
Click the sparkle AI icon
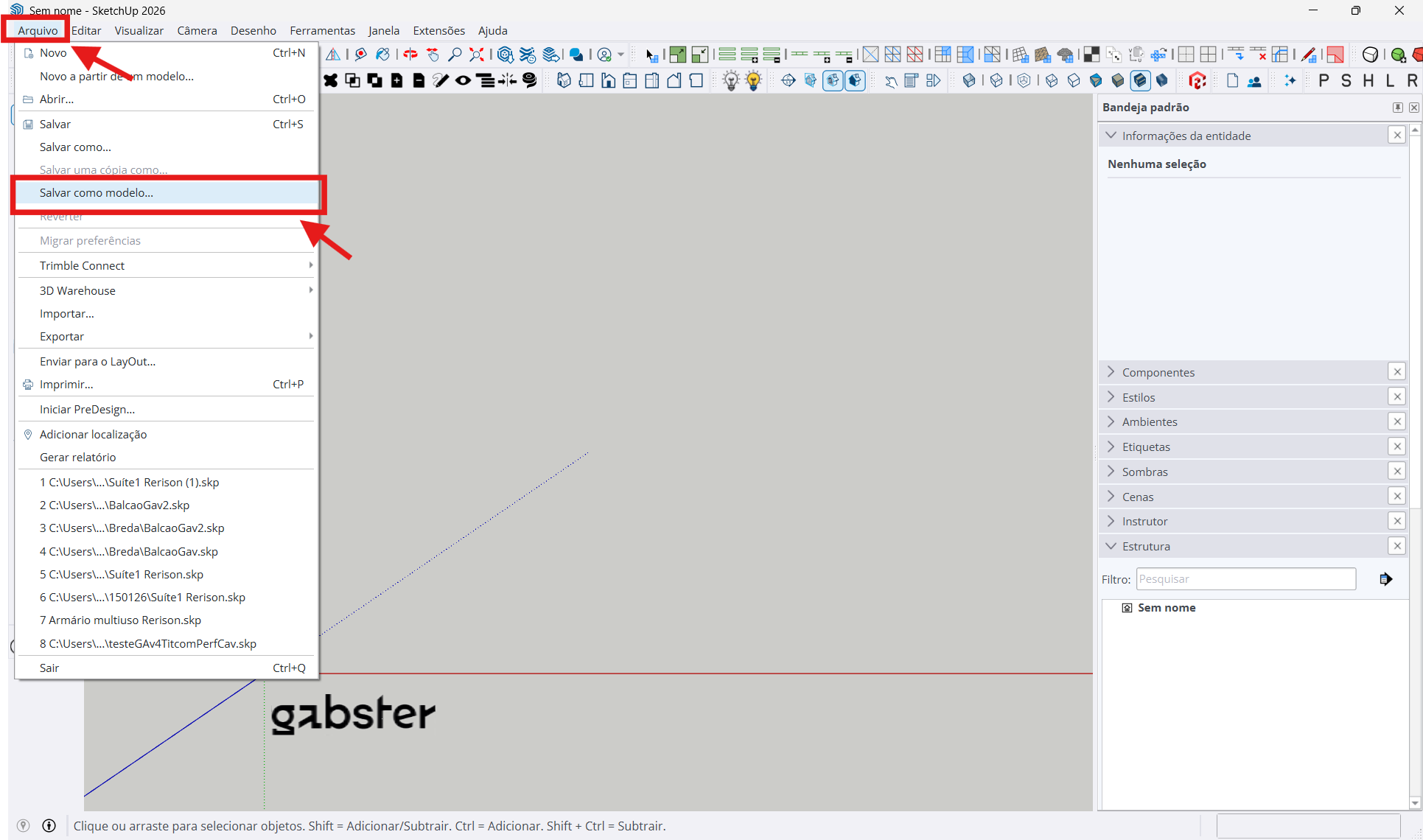1290,80
